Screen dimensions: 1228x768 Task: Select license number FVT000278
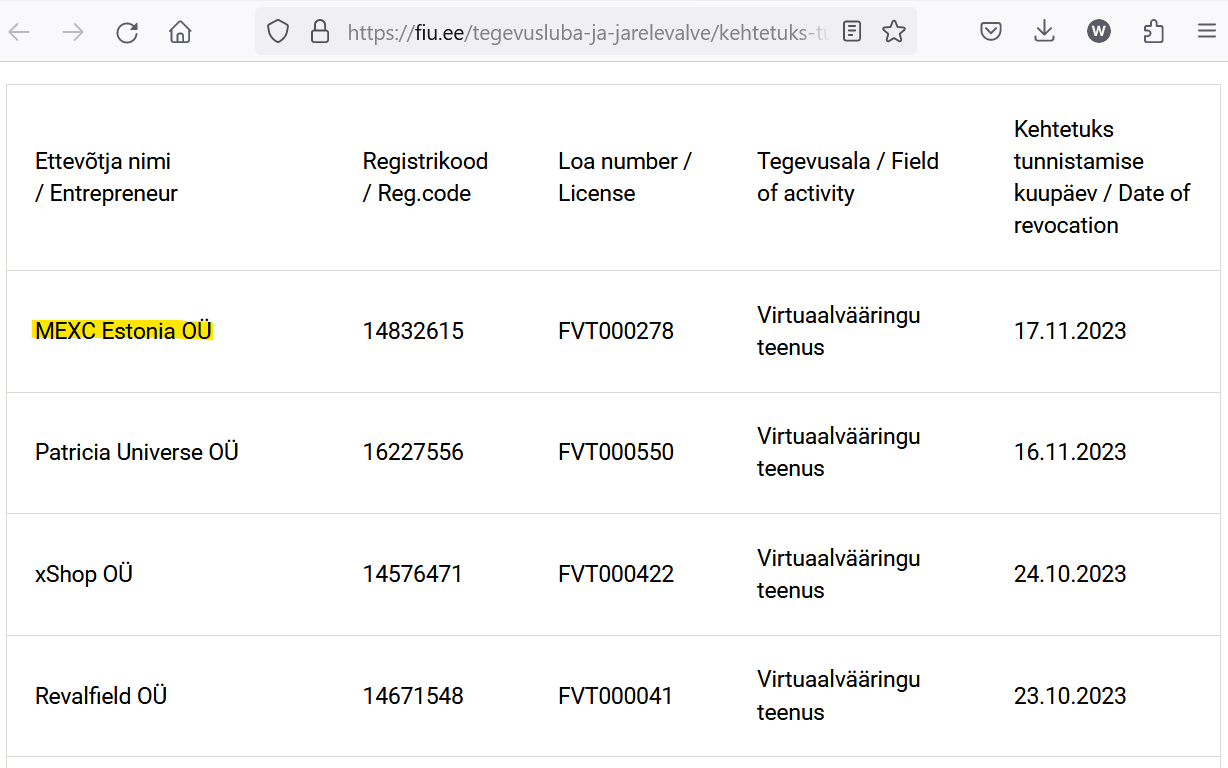click(x=615, y=331)
